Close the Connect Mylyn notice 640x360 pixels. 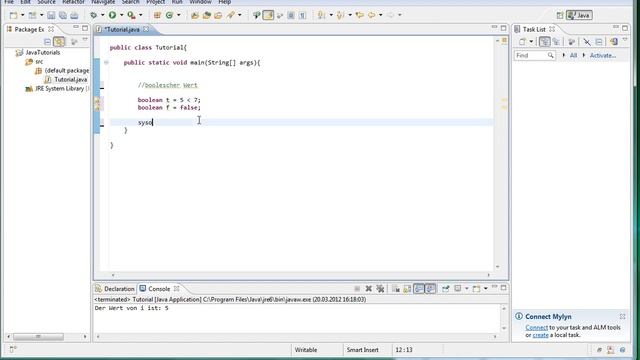pyautogui.click(x=622, y=316)
